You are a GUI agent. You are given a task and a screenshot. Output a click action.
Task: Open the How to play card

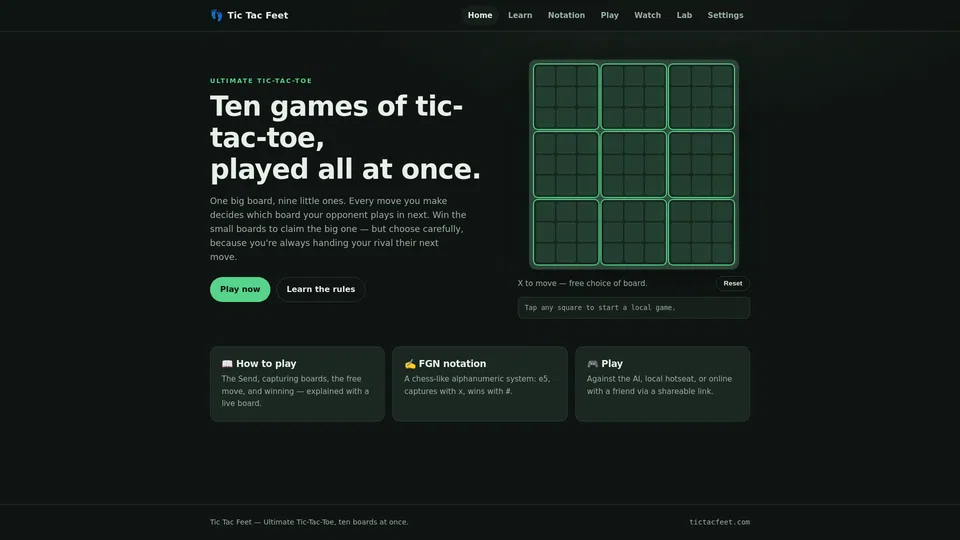tap(297, 384)
